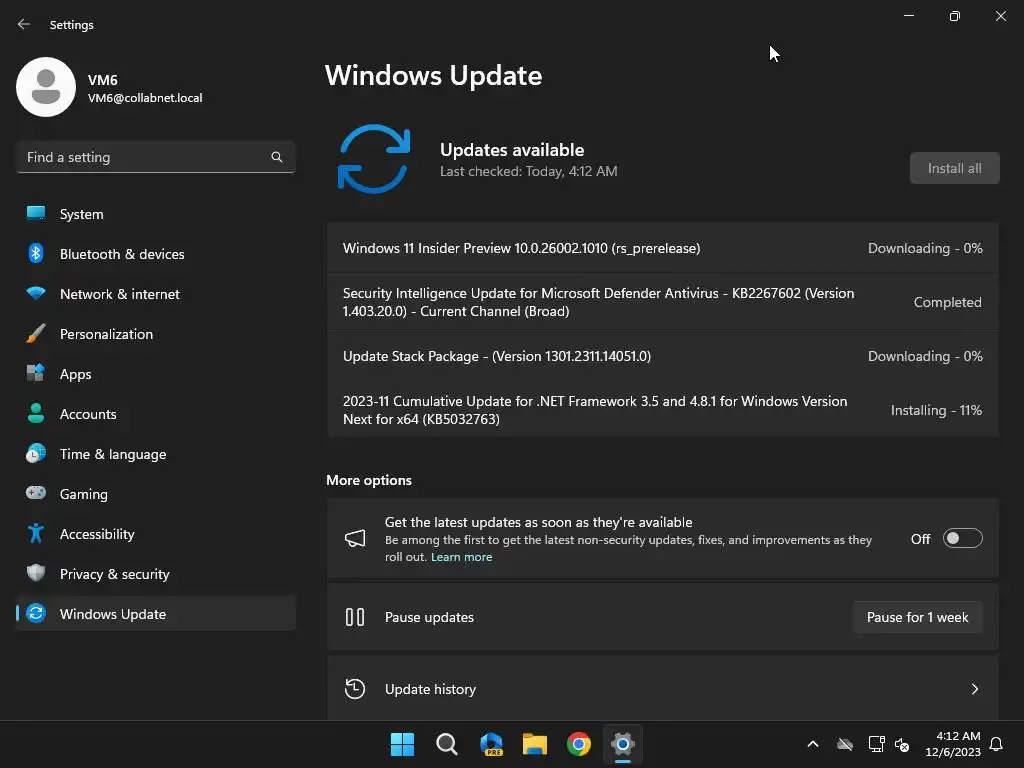This screenshot has width=1024, height=768.
Task: Click the Privacy & security shield icon
Action: pos(36,573)
